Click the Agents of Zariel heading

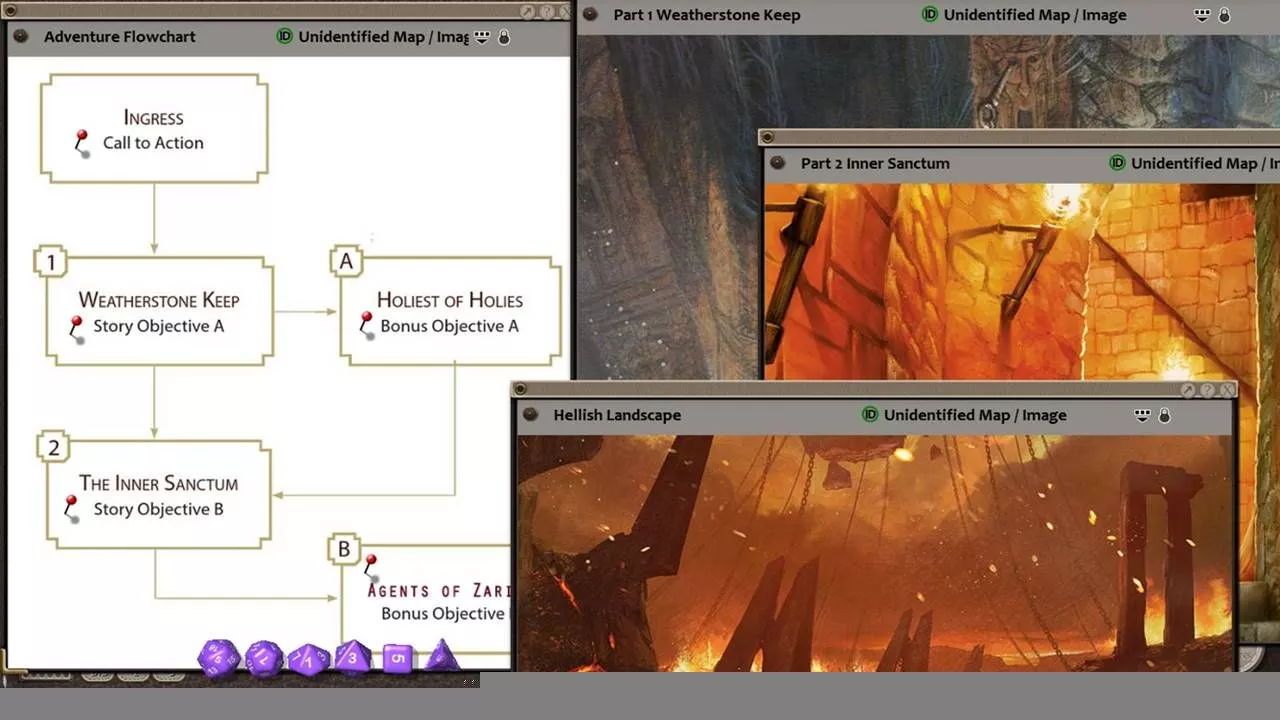tap(440, 590)
